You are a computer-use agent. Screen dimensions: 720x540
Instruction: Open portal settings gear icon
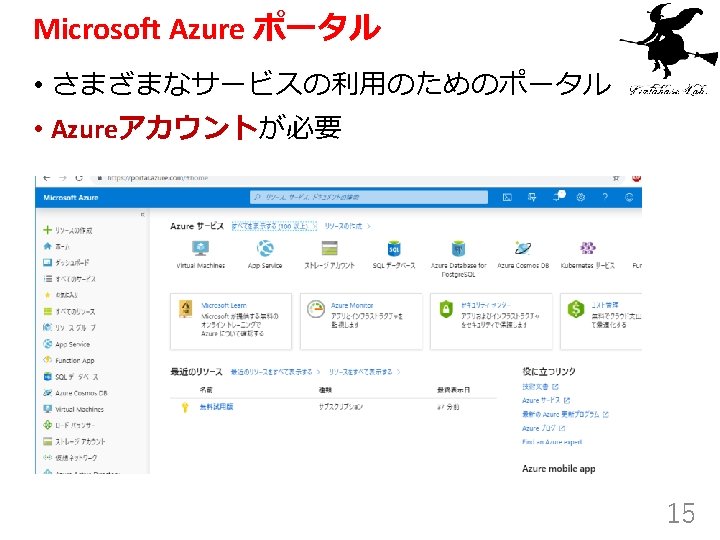(x=581, y=197)
